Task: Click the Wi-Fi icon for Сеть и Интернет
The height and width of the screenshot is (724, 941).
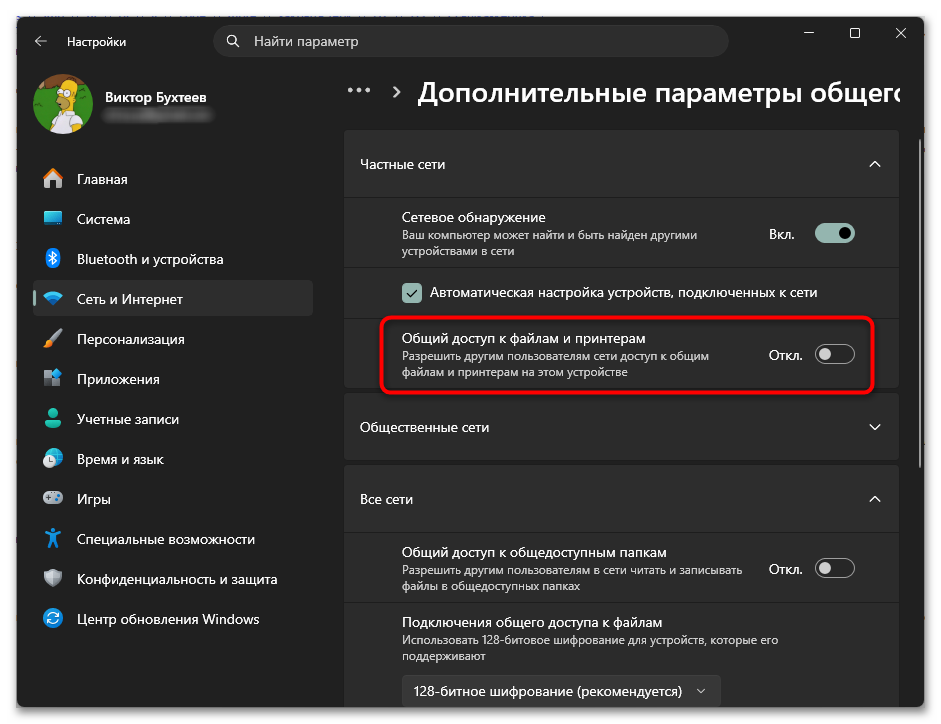Action: point(53,298)
